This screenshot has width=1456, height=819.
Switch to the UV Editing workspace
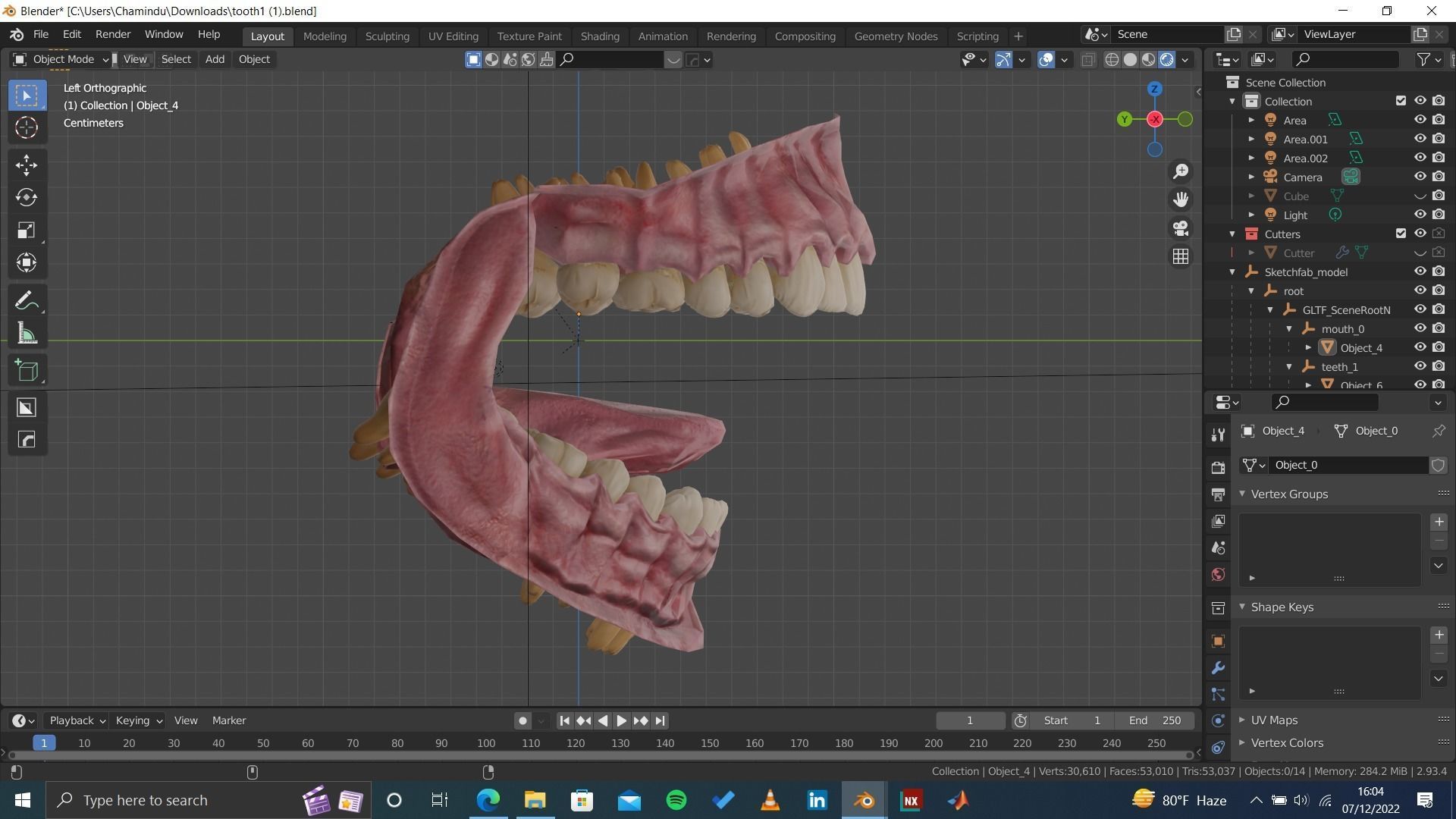tap(453, 36)
